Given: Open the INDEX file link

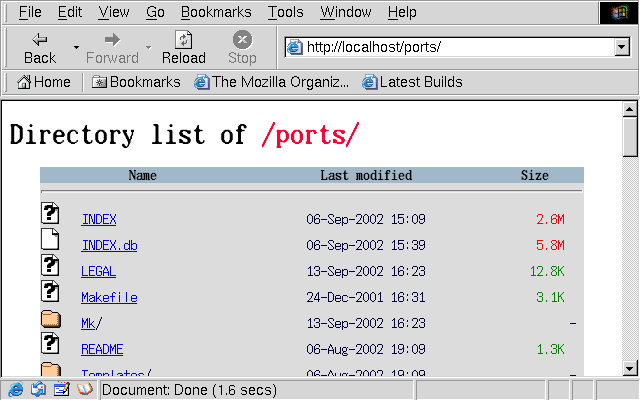Looking at the screenshot, I should (x=99, y=220).
